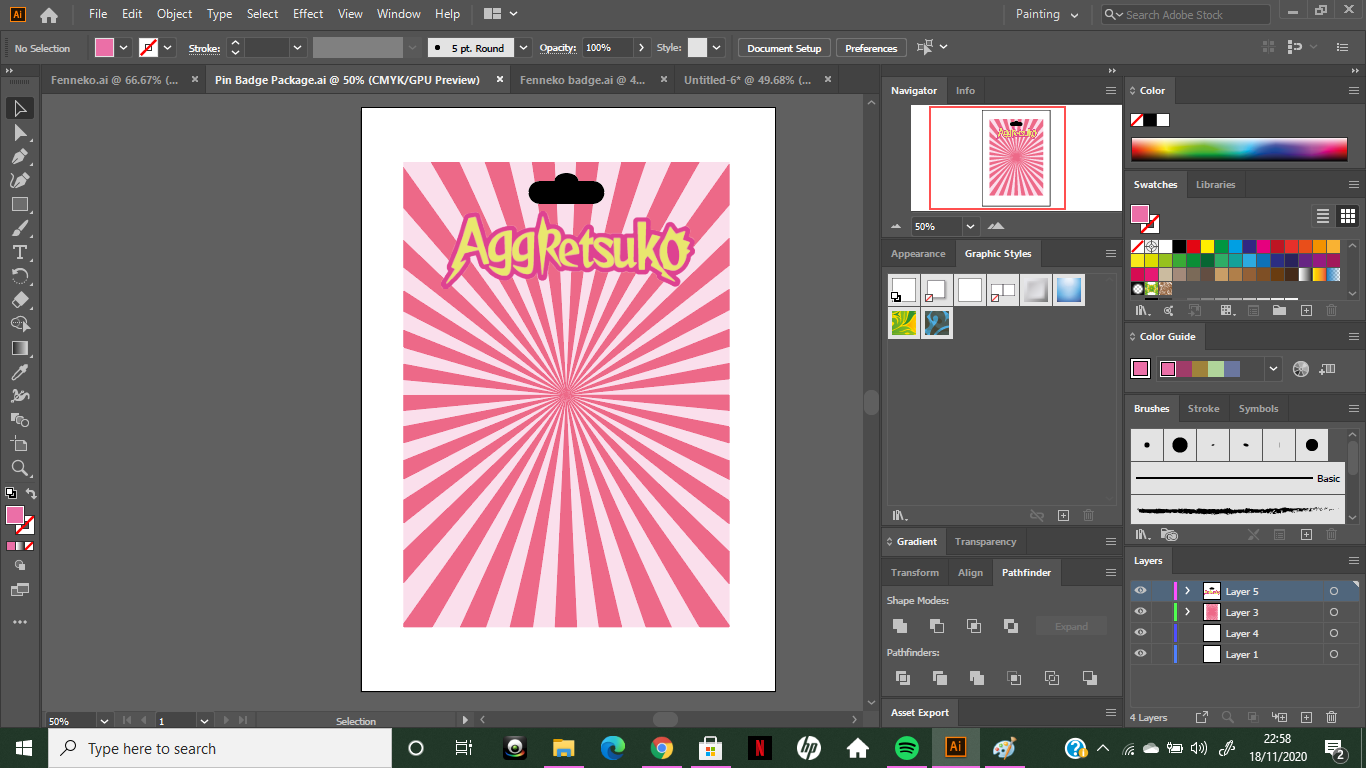Select the Eyedropper tool
The width and height of the screenshot is (1366, 768).
[x=20, y=372]
